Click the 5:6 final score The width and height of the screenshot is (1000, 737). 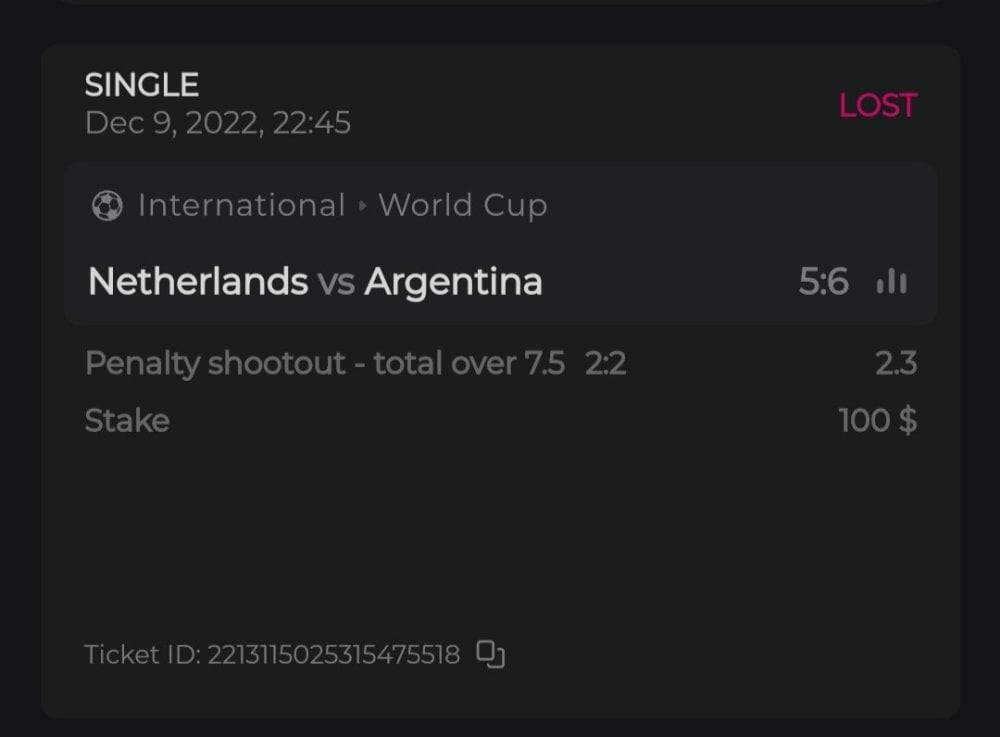pyautogui.click(x=823, y=283)
